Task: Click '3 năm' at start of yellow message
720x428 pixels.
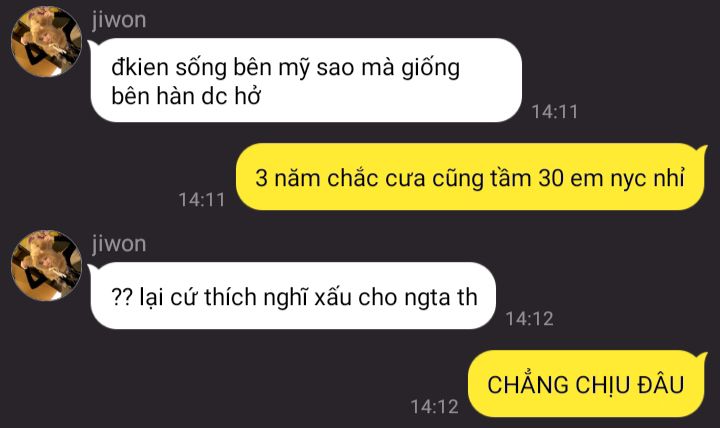Action: 287,178
